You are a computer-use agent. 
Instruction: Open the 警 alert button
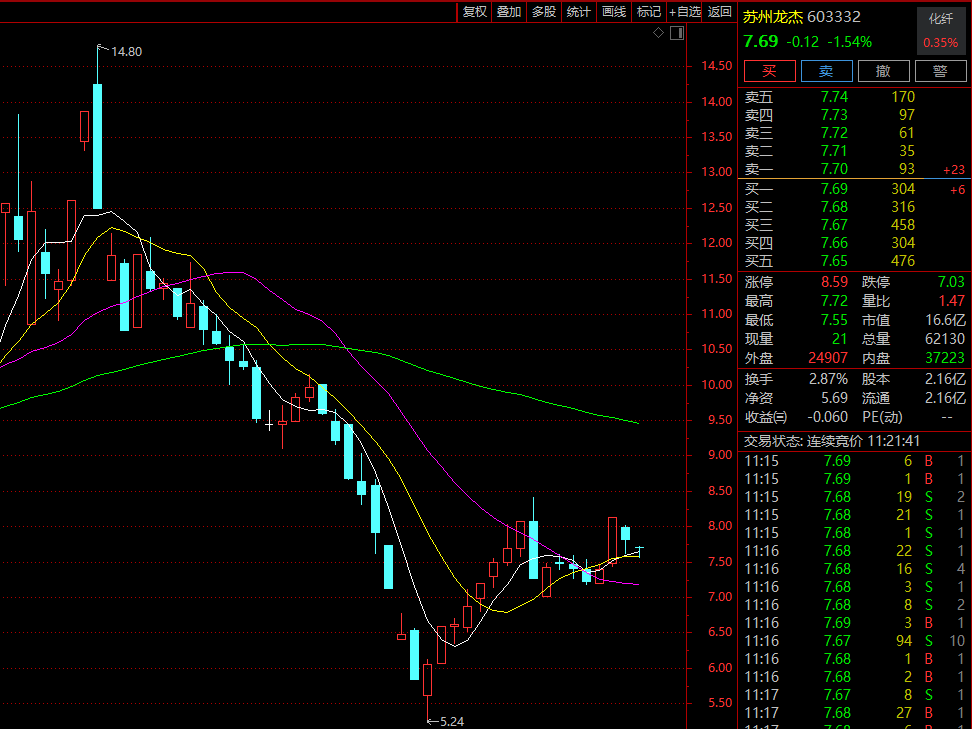pos(939,71)
